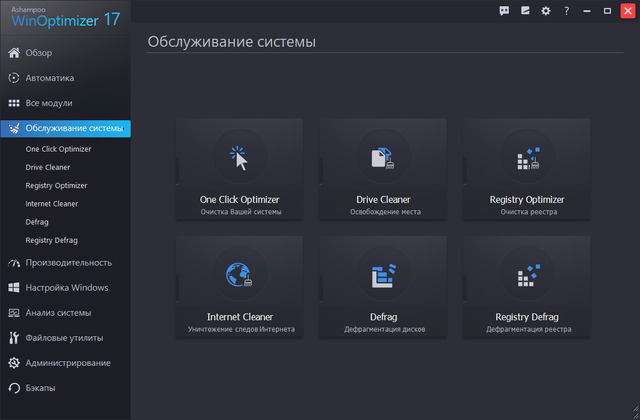Expand the Производительность category
This screenshot has height=420, width=640.
coord(68,263)
